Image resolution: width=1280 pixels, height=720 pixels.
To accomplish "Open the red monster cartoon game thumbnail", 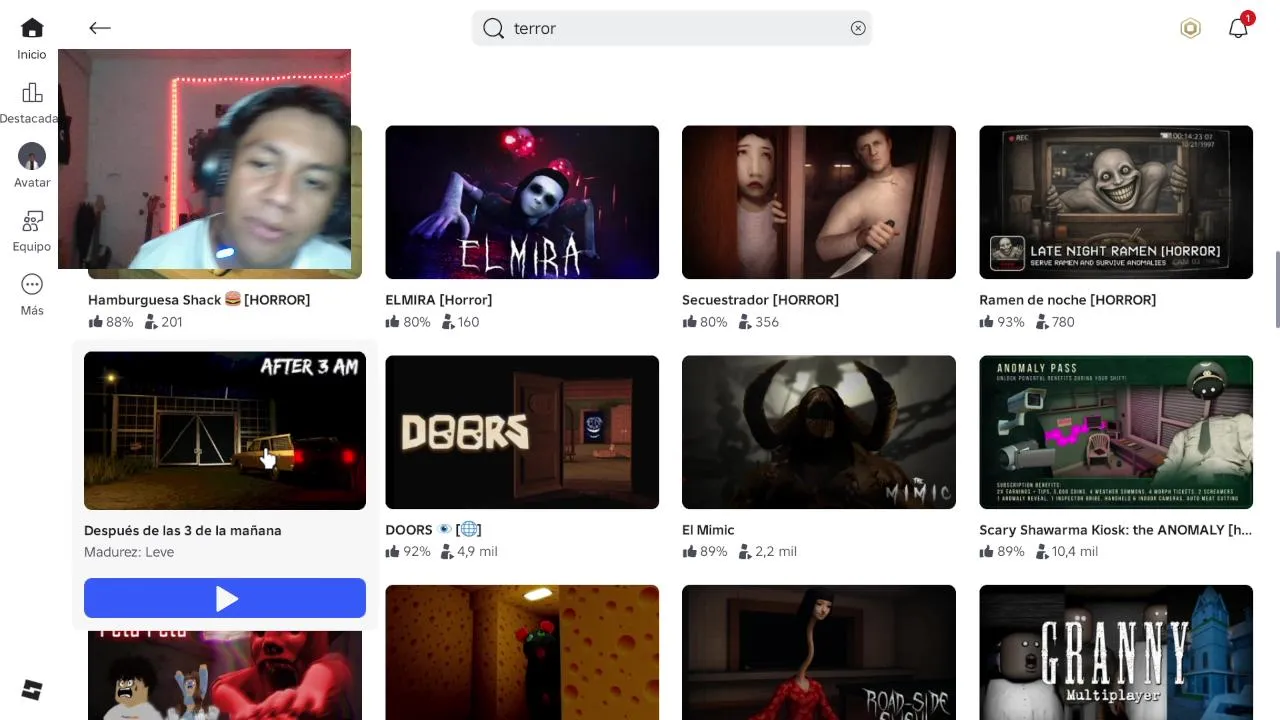I will 225,675.
